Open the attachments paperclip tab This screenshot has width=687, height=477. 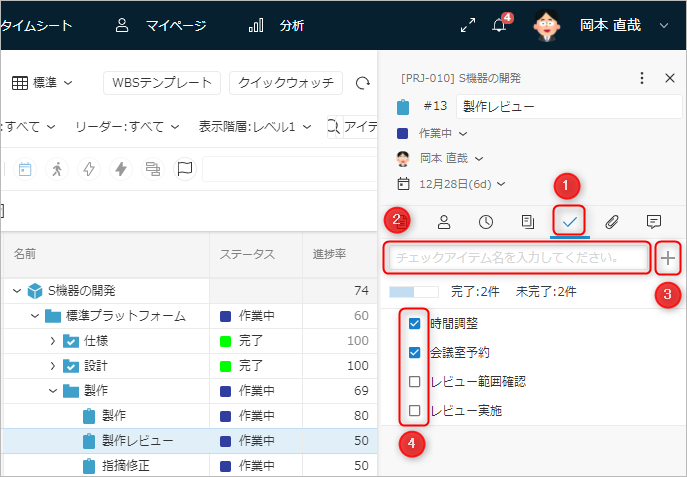tap(612, 222)
